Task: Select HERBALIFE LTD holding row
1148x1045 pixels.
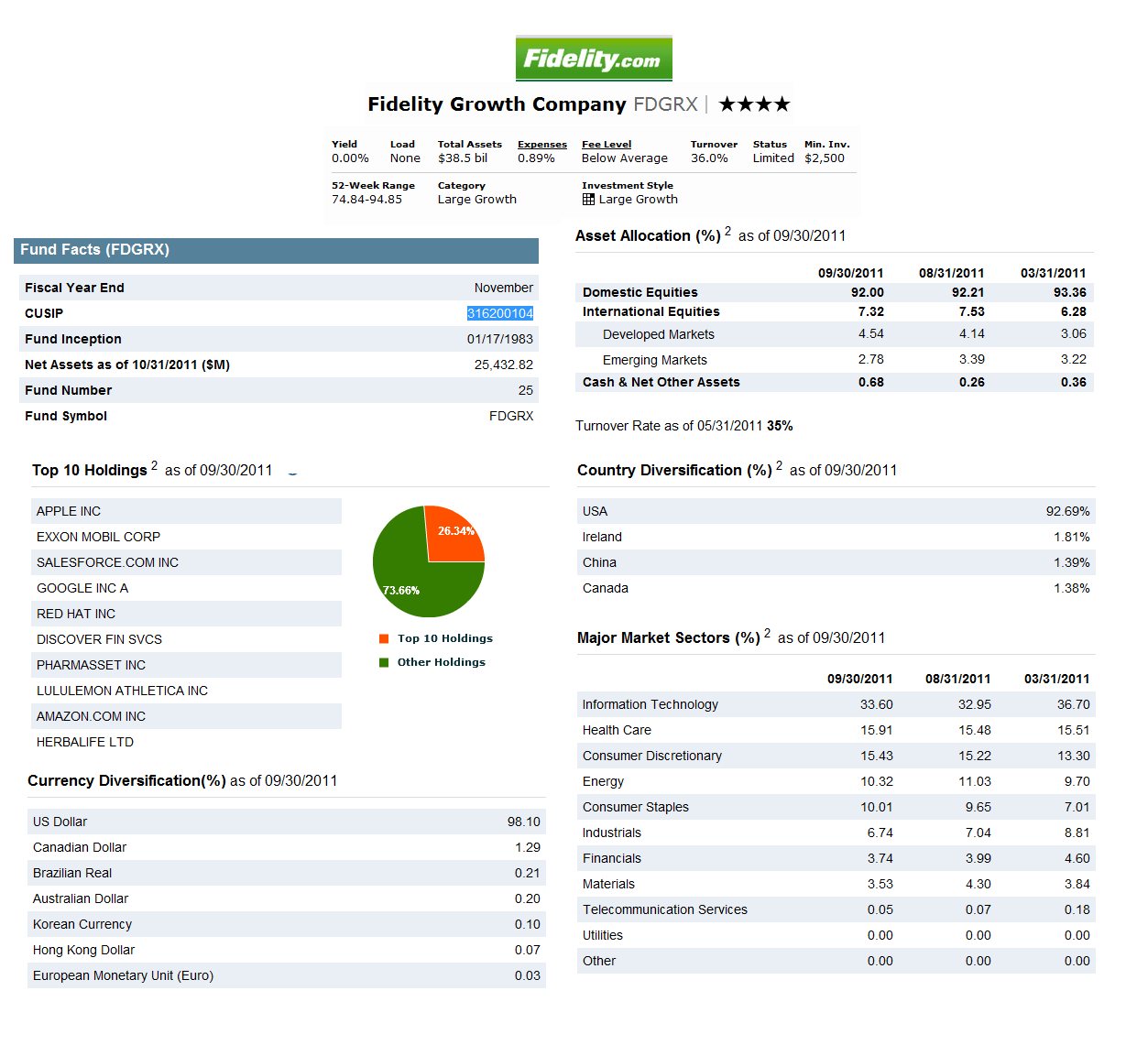Action: point(186,742)
